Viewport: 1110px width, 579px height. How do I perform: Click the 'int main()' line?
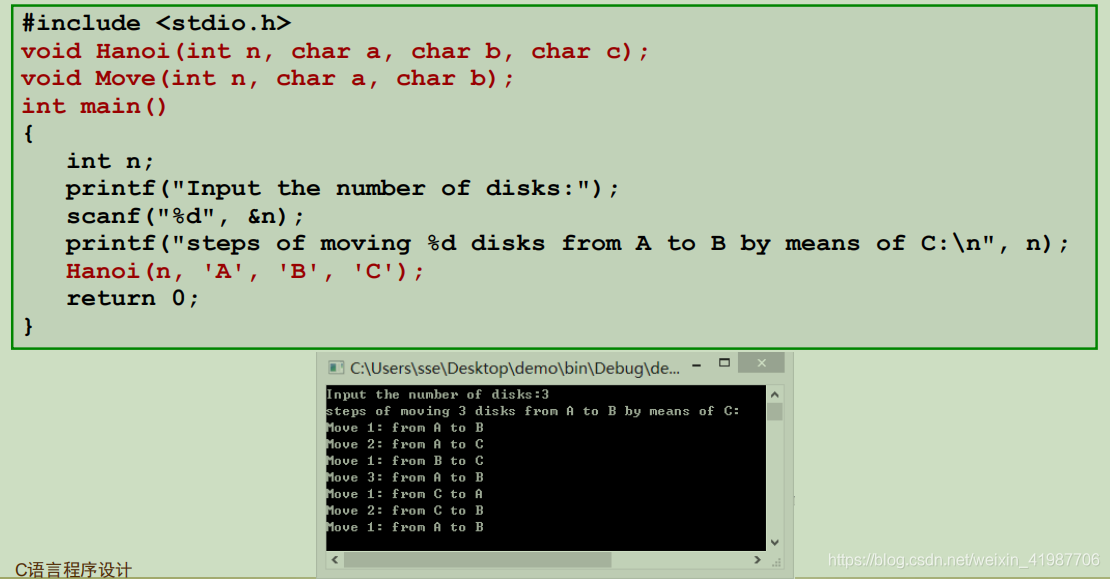coord(94,106)
